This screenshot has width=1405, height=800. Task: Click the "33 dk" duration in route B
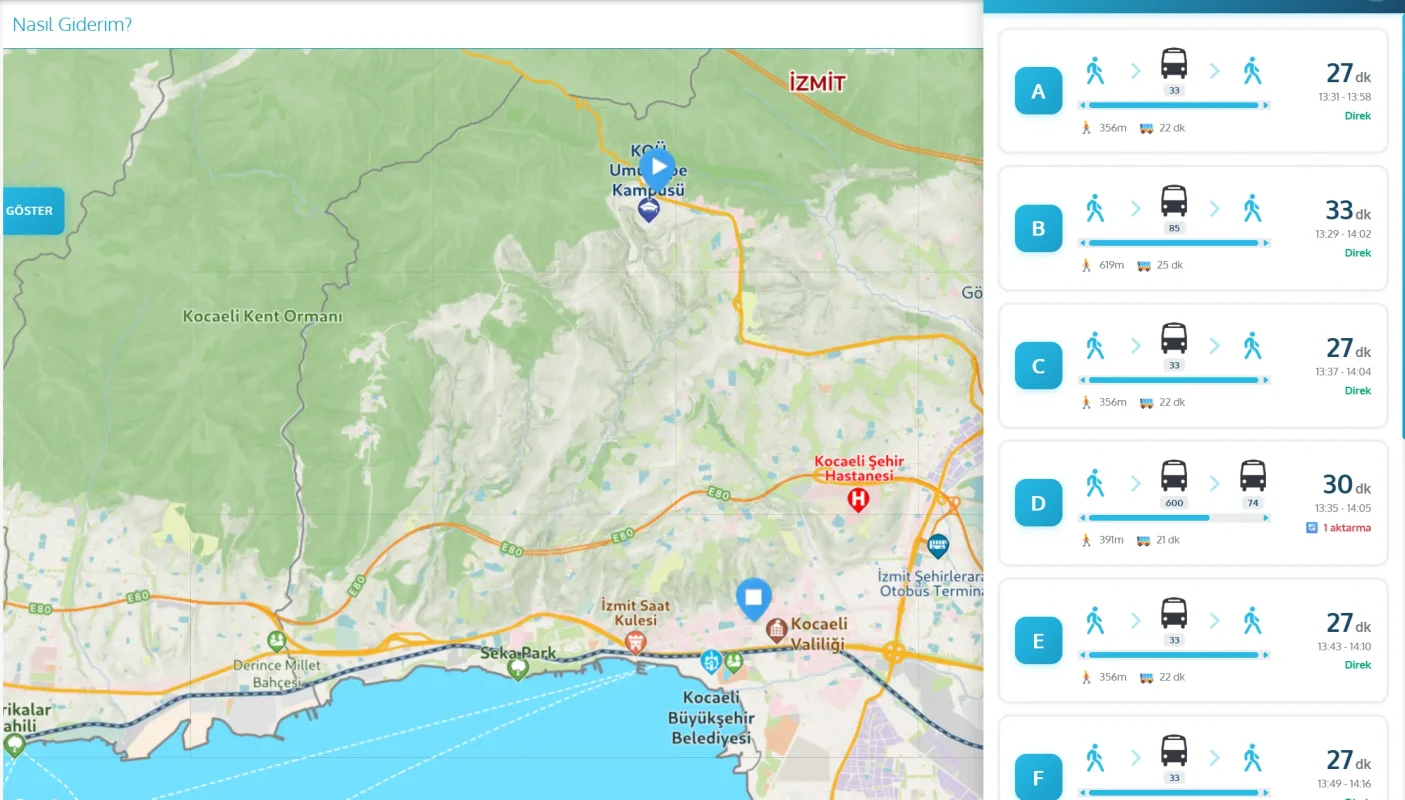tap(1348, 211)
